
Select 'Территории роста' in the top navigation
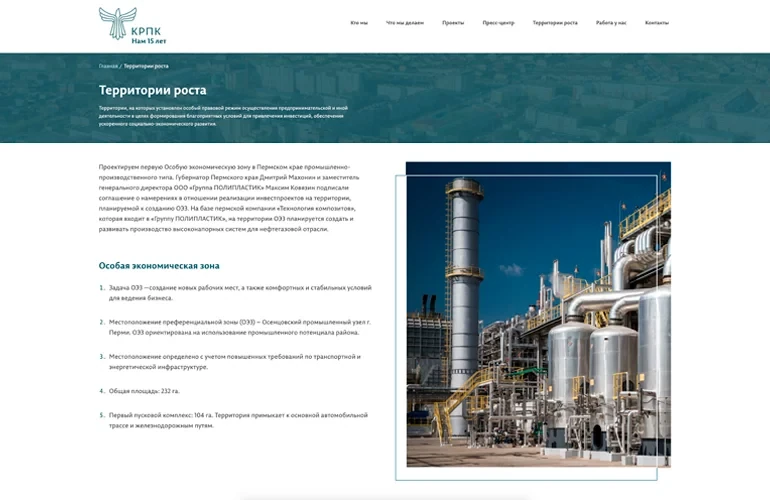555,23
